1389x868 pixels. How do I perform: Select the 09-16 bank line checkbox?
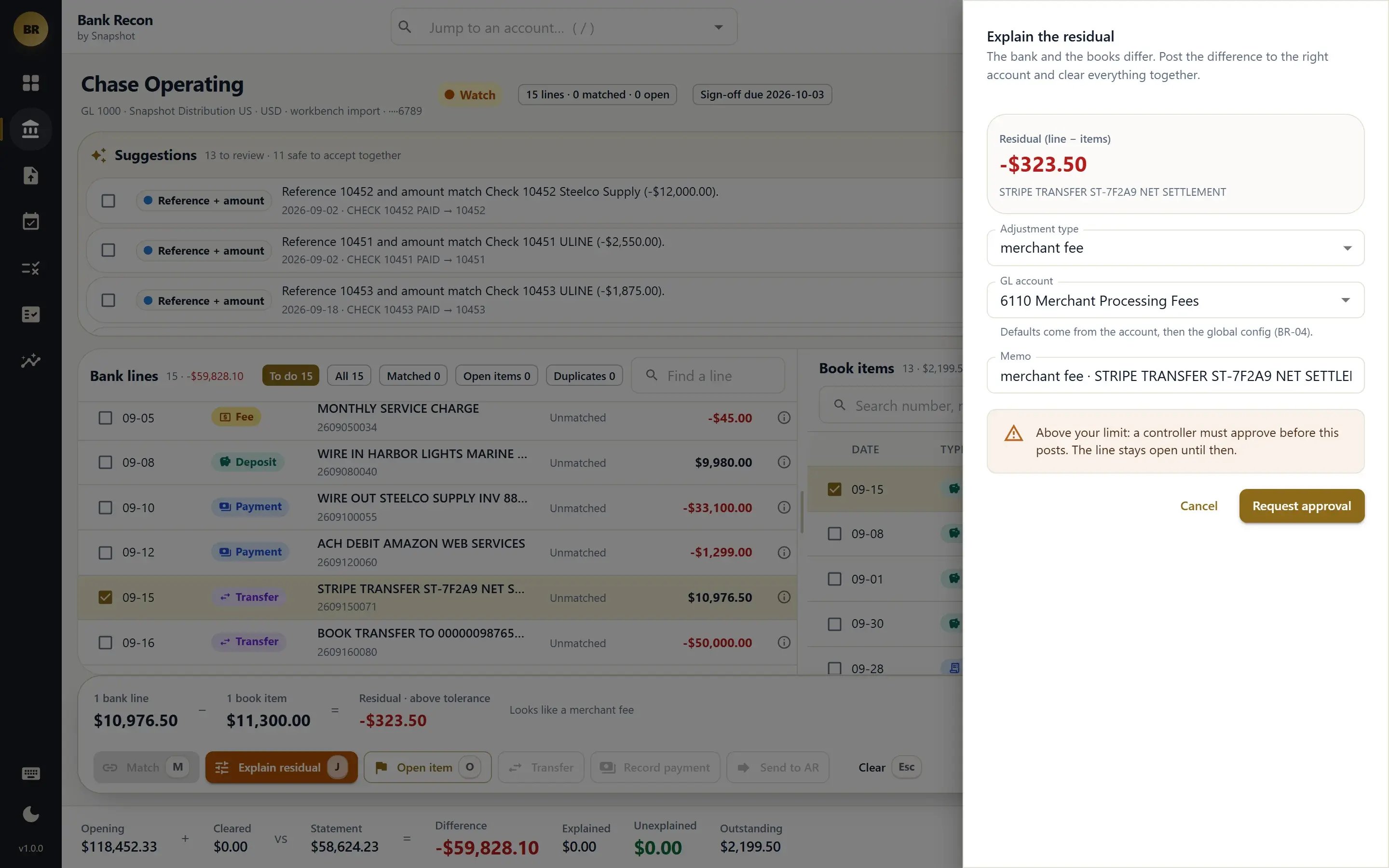tap(105, 642)
